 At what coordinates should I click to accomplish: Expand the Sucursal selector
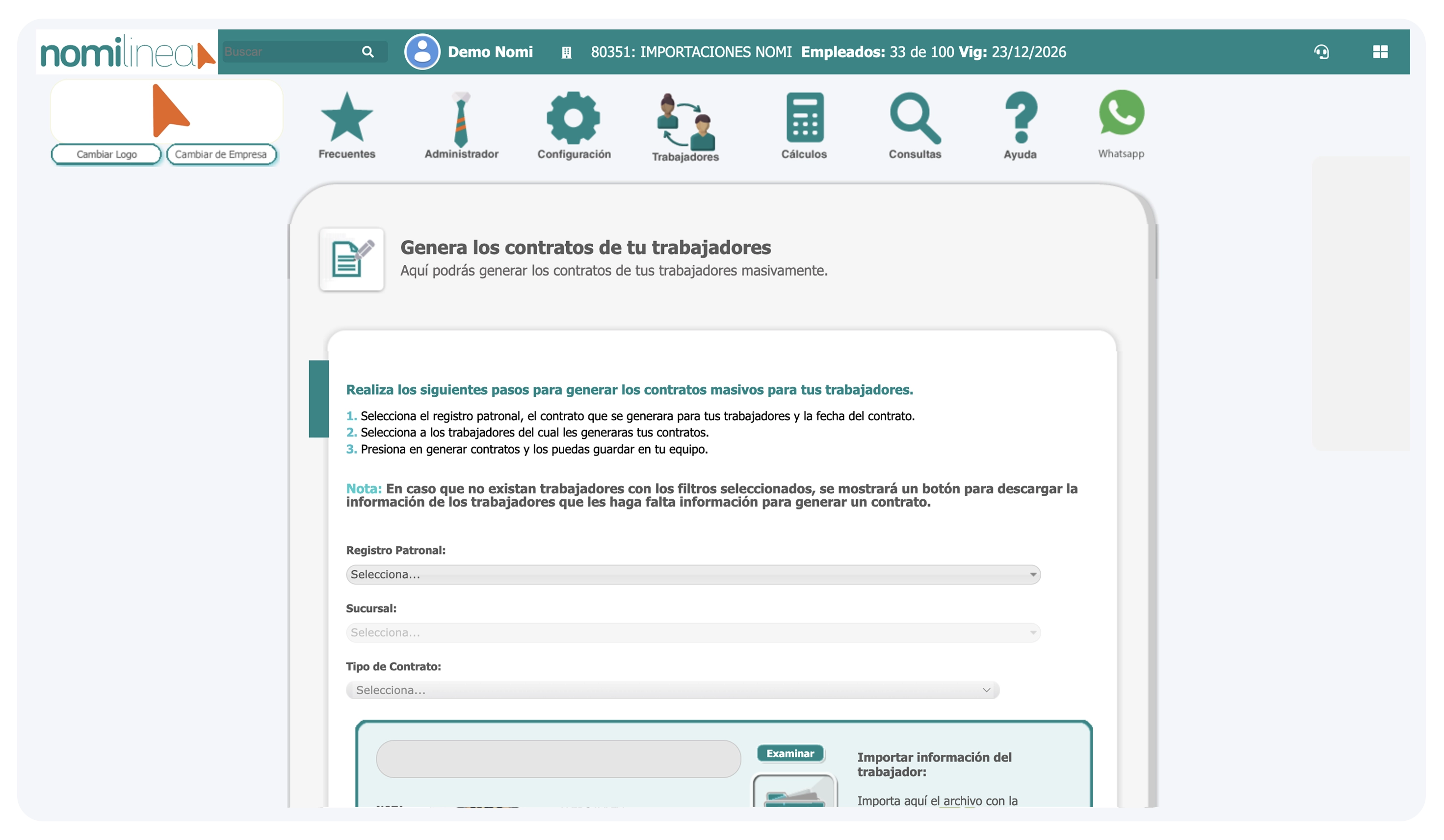point(692,632)
